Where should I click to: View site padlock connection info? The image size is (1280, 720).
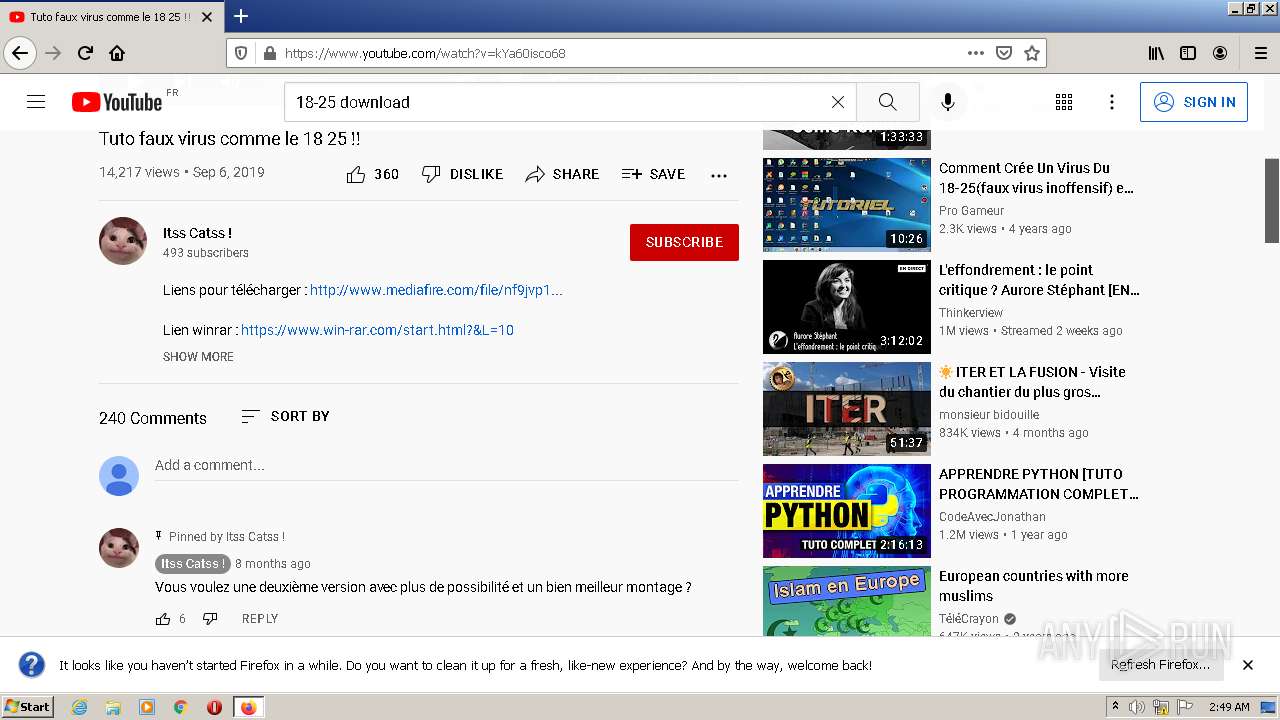point(268,53)
